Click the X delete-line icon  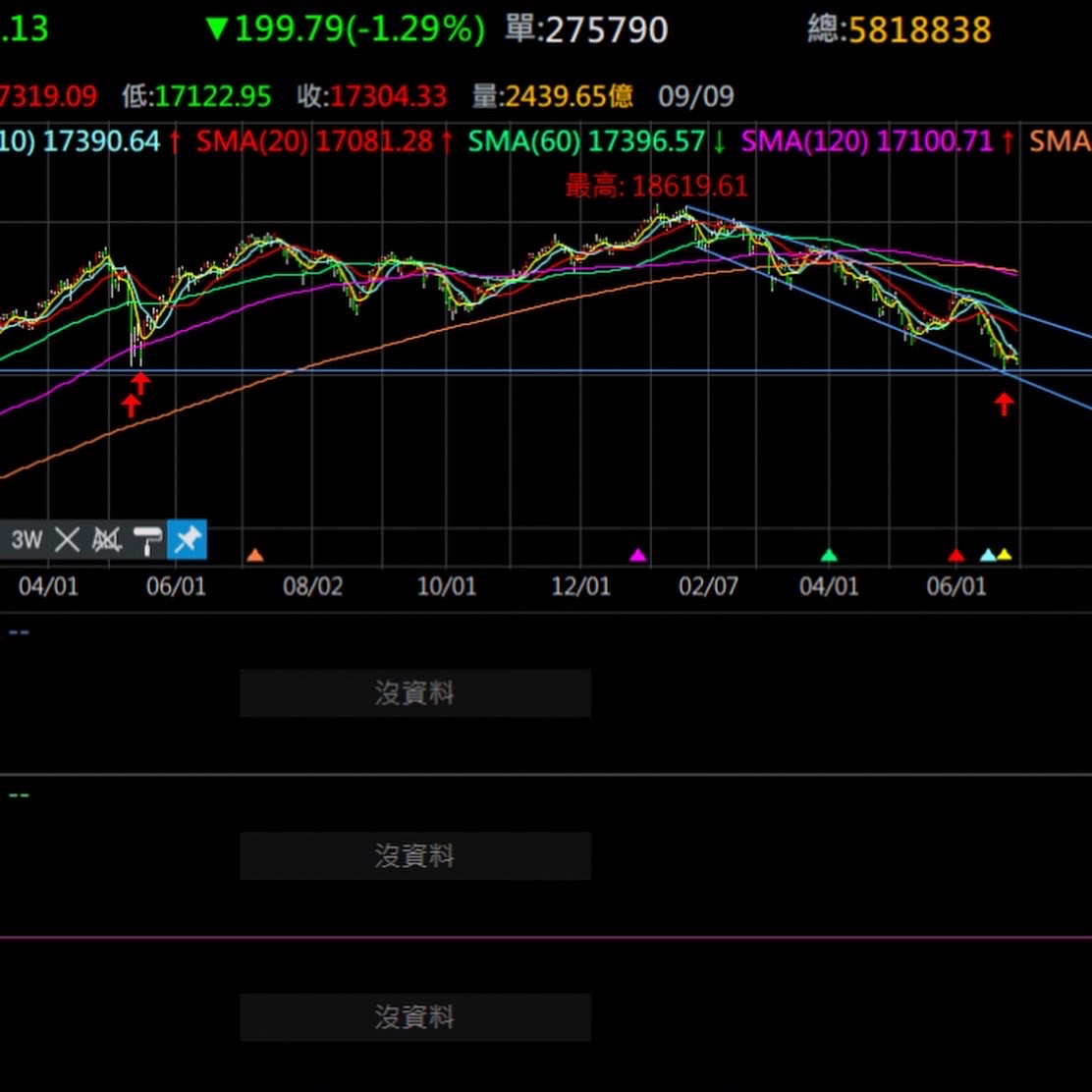point(67,540)
